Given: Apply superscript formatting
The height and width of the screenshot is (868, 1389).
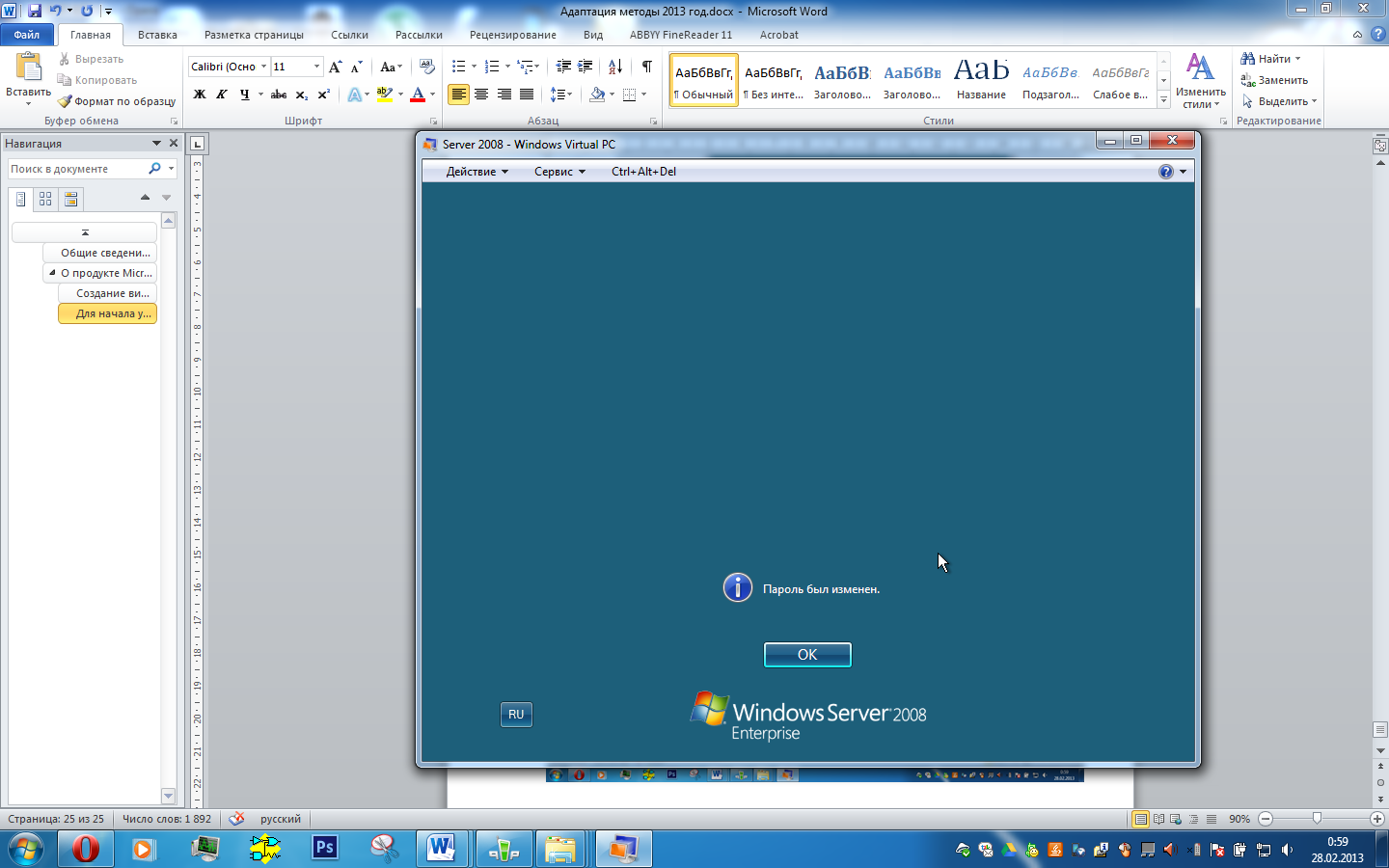Looking at the screenshot, I should click(323, 95).
